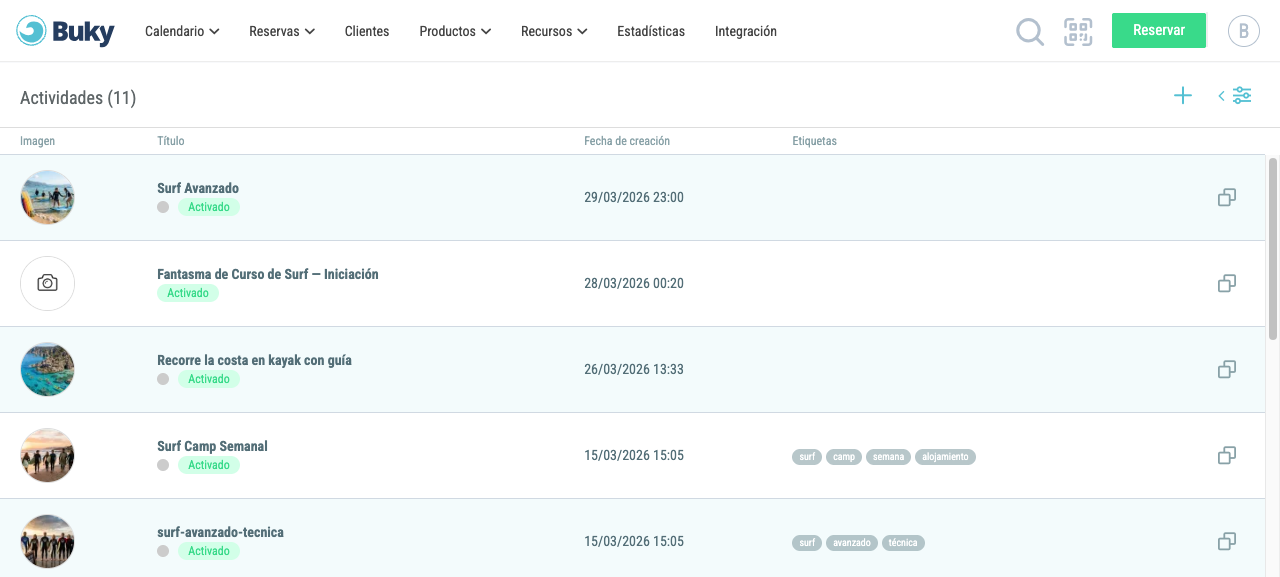Click Surf Avanzado thumbnail image
This screenshot has height=577, width=1280.
click(x=47, y=198)
